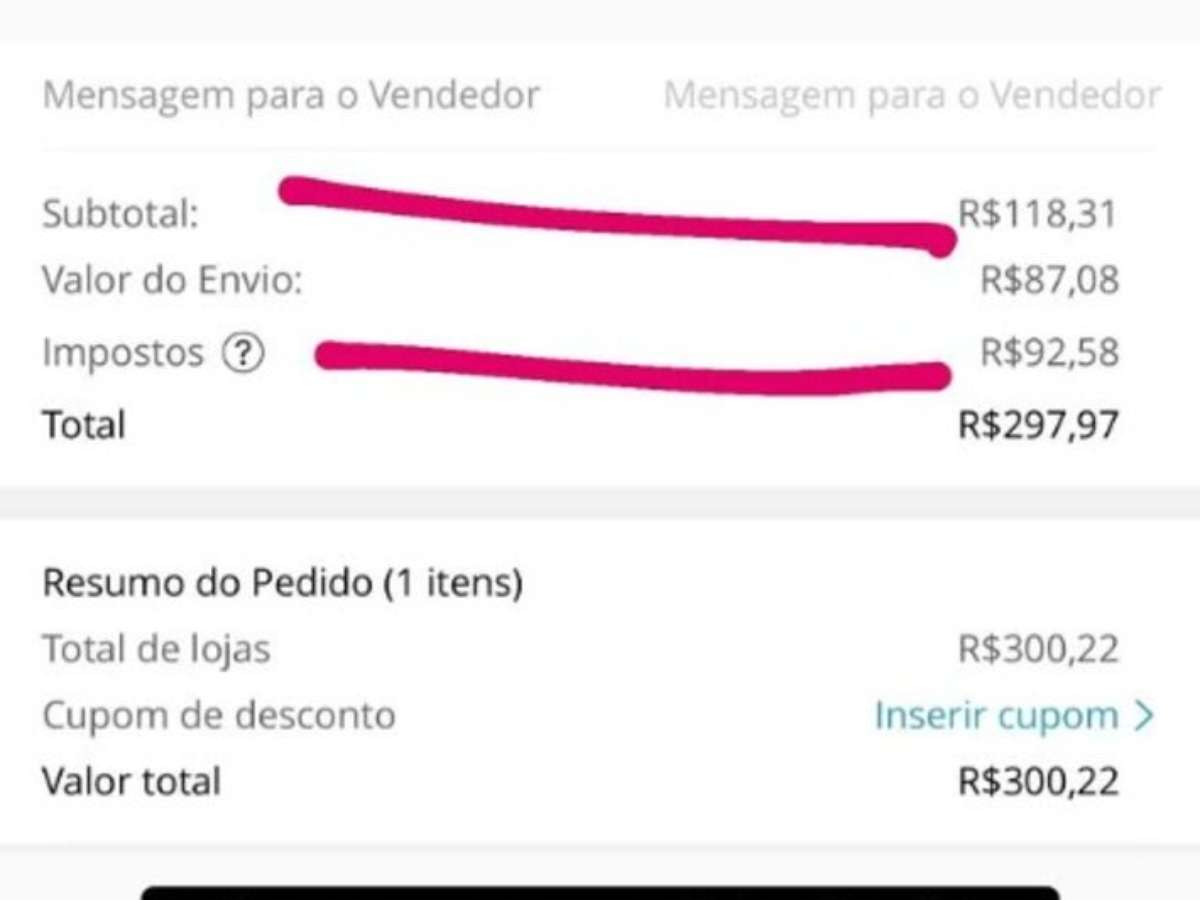Image resolution: width=1200 pixels, height=900 pixels.
Task: Click the Impostos help question mark icon
Action: point(243,353)
